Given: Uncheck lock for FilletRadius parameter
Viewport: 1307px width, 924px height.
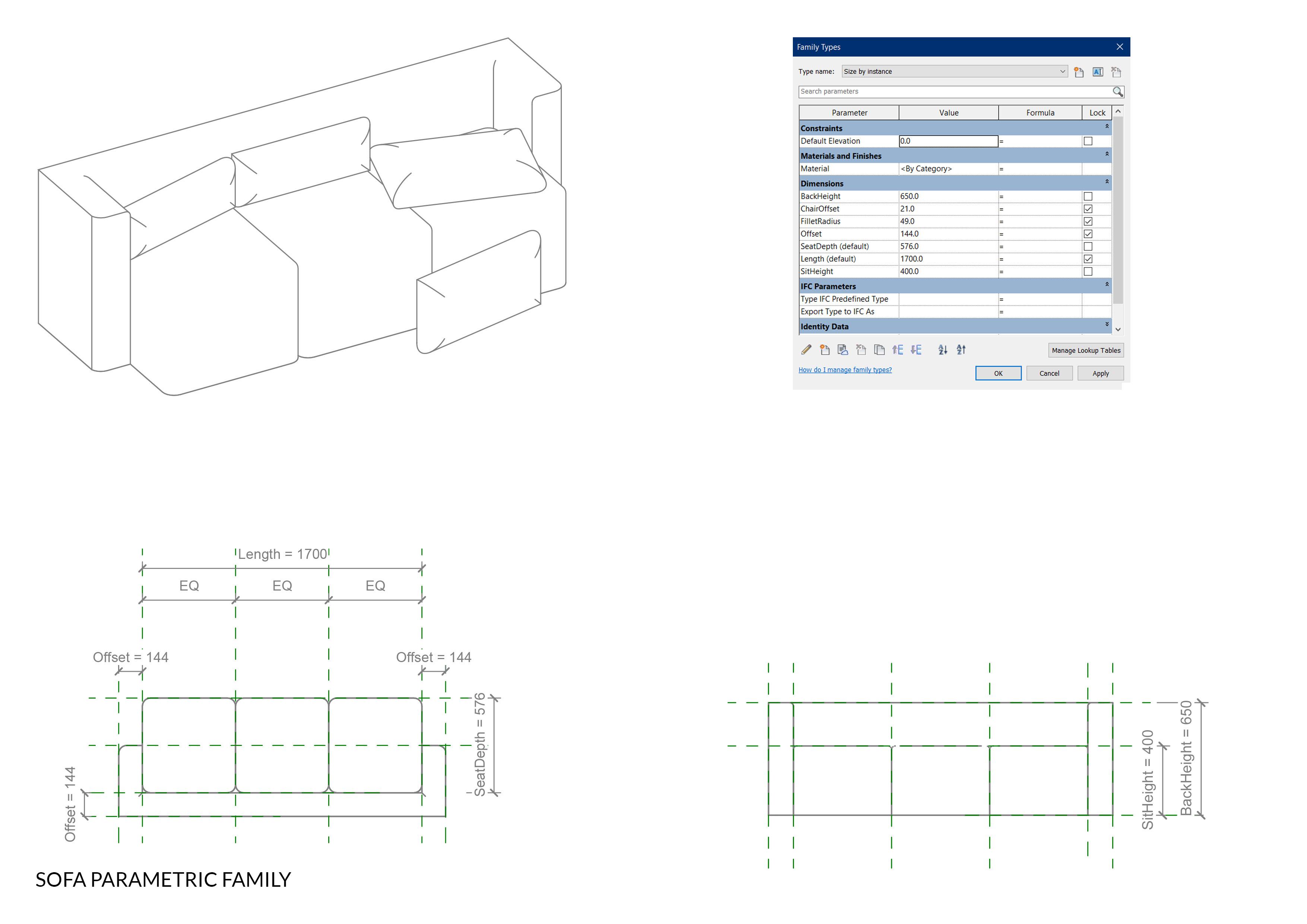Looking at the screenshot, I should point(1088,221).
